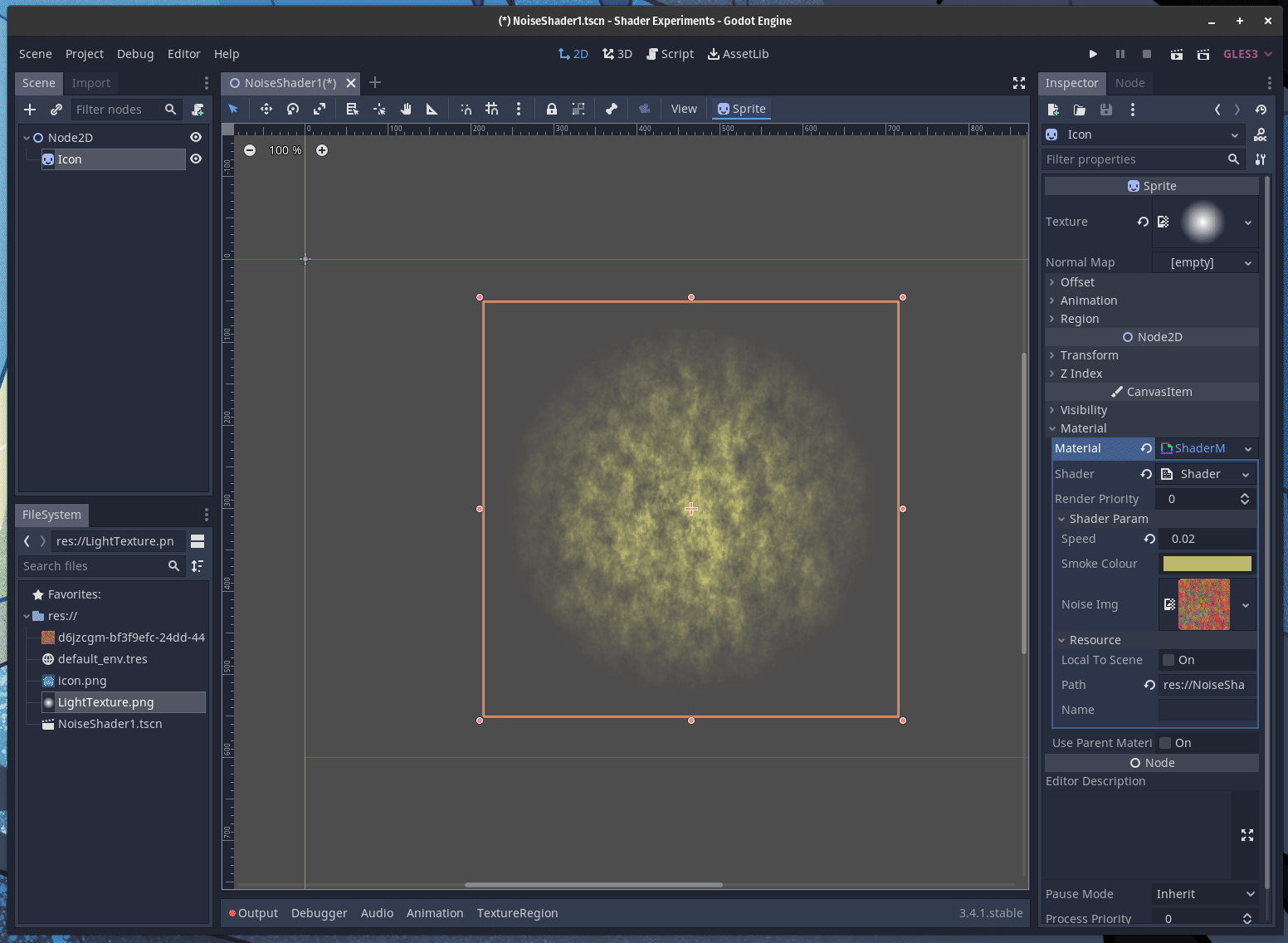The height and width of the screenshot is (943, 1288).
Task: Play a custom scene
Action: [x=1203, y=54]
